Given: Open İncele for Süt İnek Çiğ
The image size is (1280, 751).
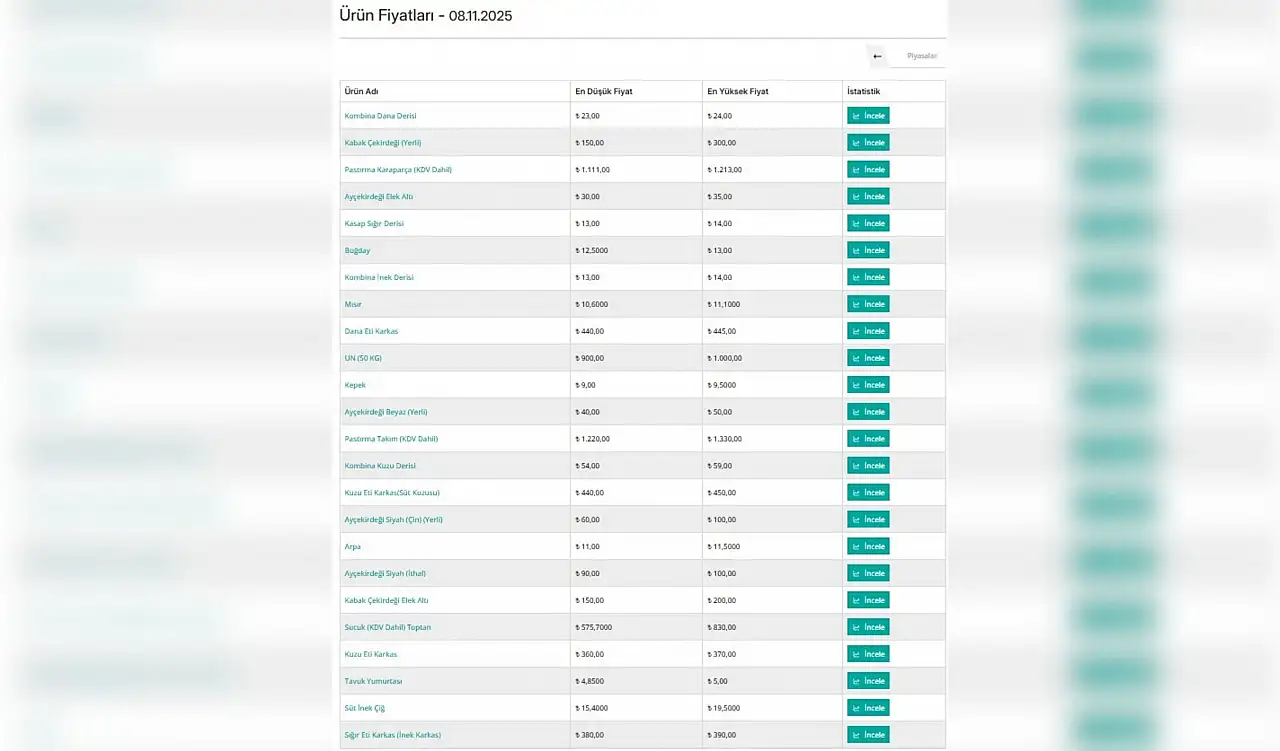Looking at the screenshot, I should 868,708.
